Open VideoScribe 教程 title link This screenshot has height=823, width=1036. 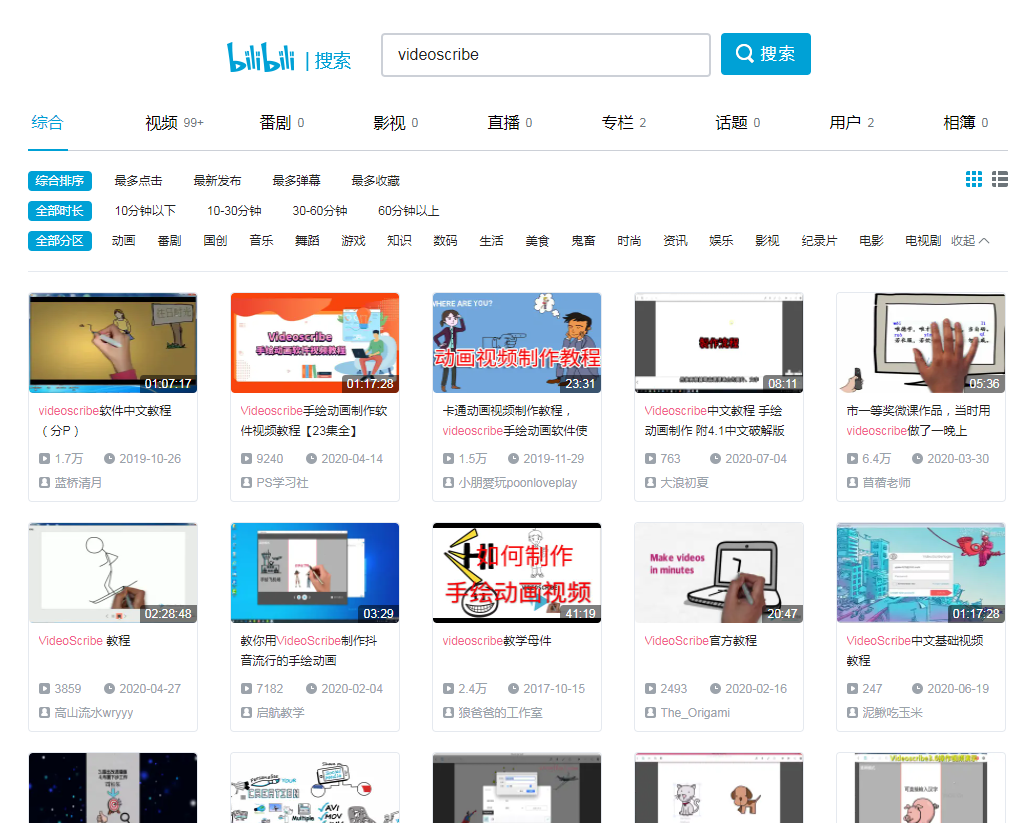tap(85, 641)
